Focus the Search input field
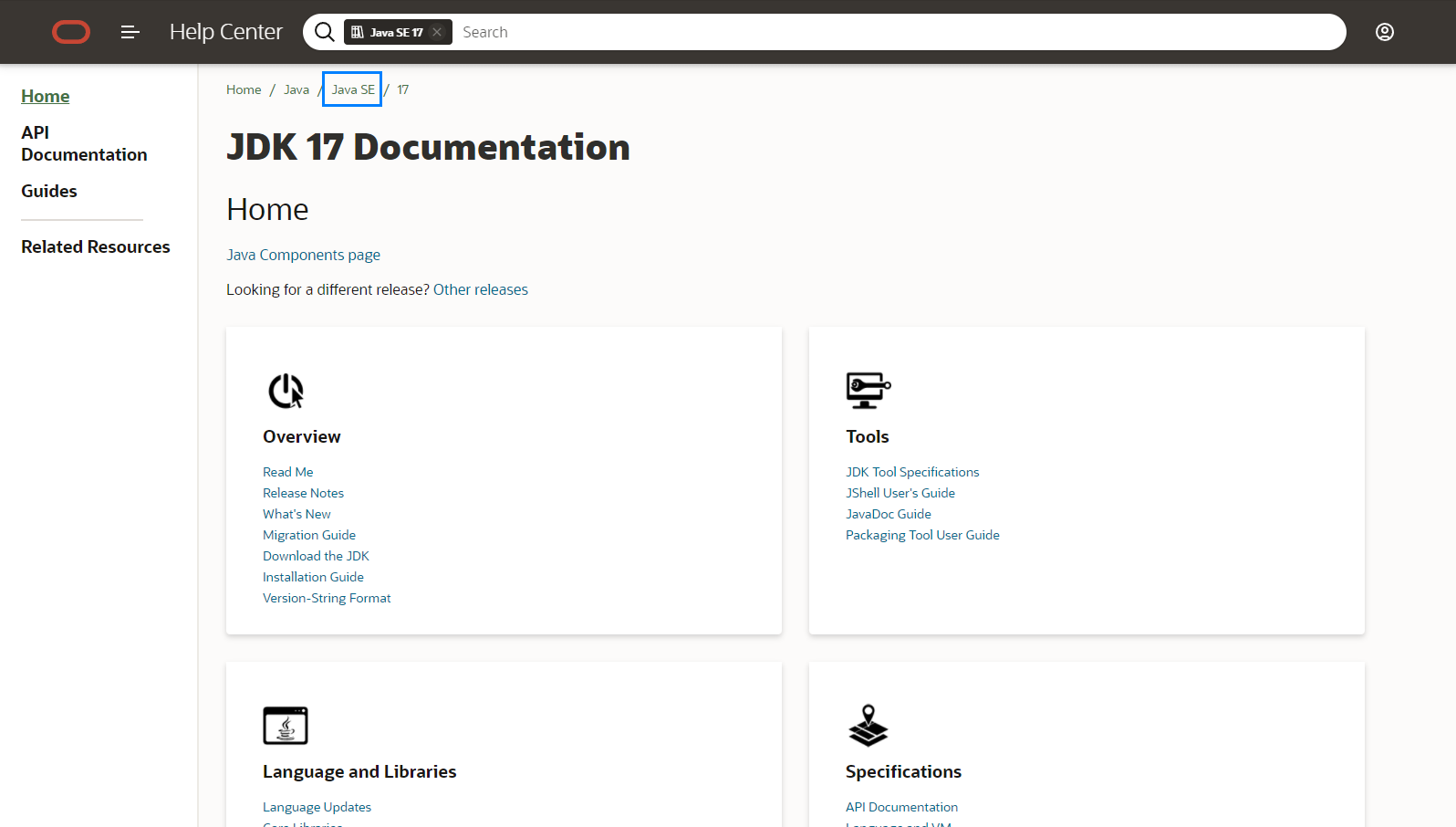The height and width of the screenshot is (827, 1456). click(899, 32)
